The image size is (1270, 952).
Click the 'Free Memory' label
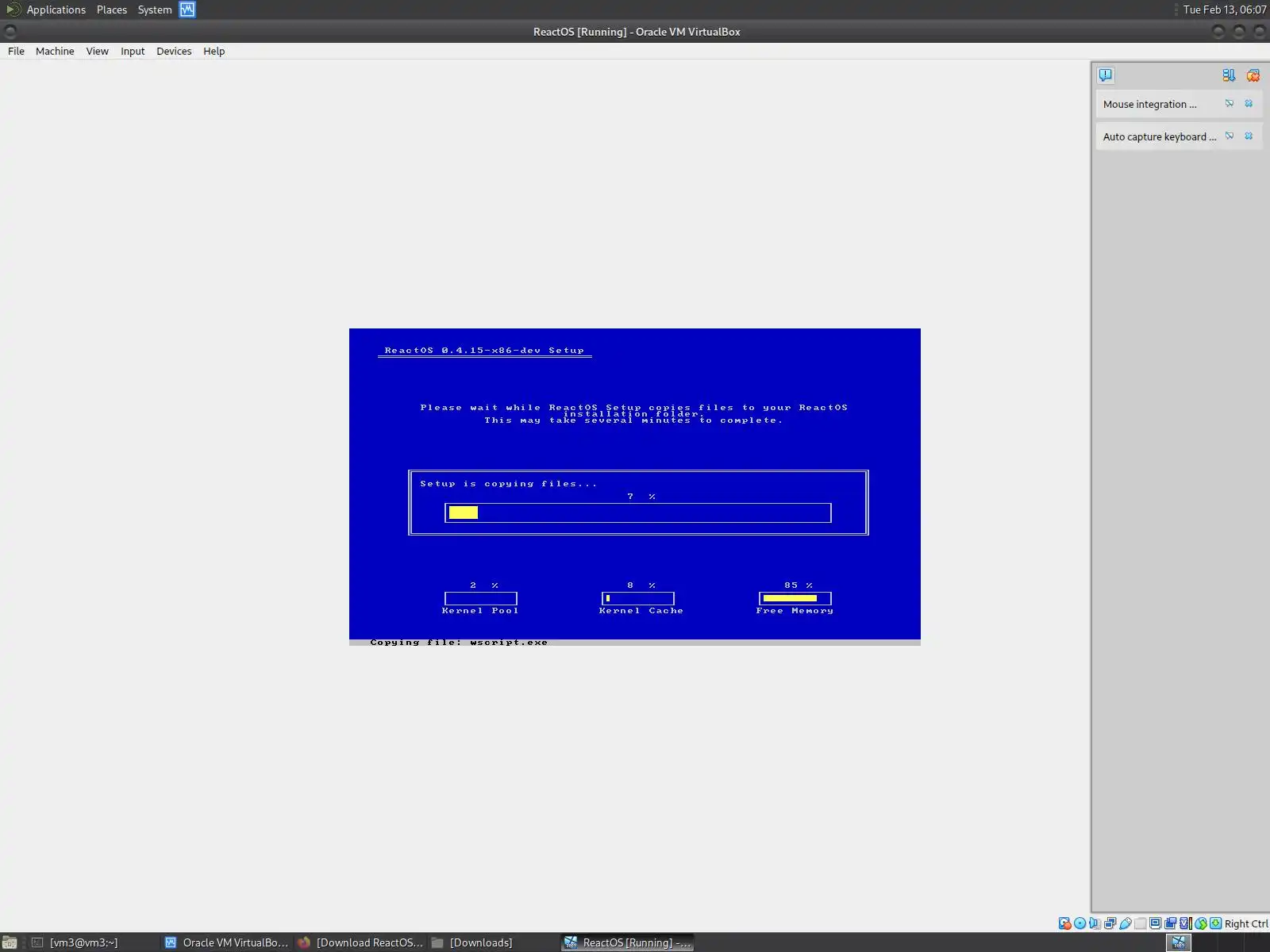[795, 610]
